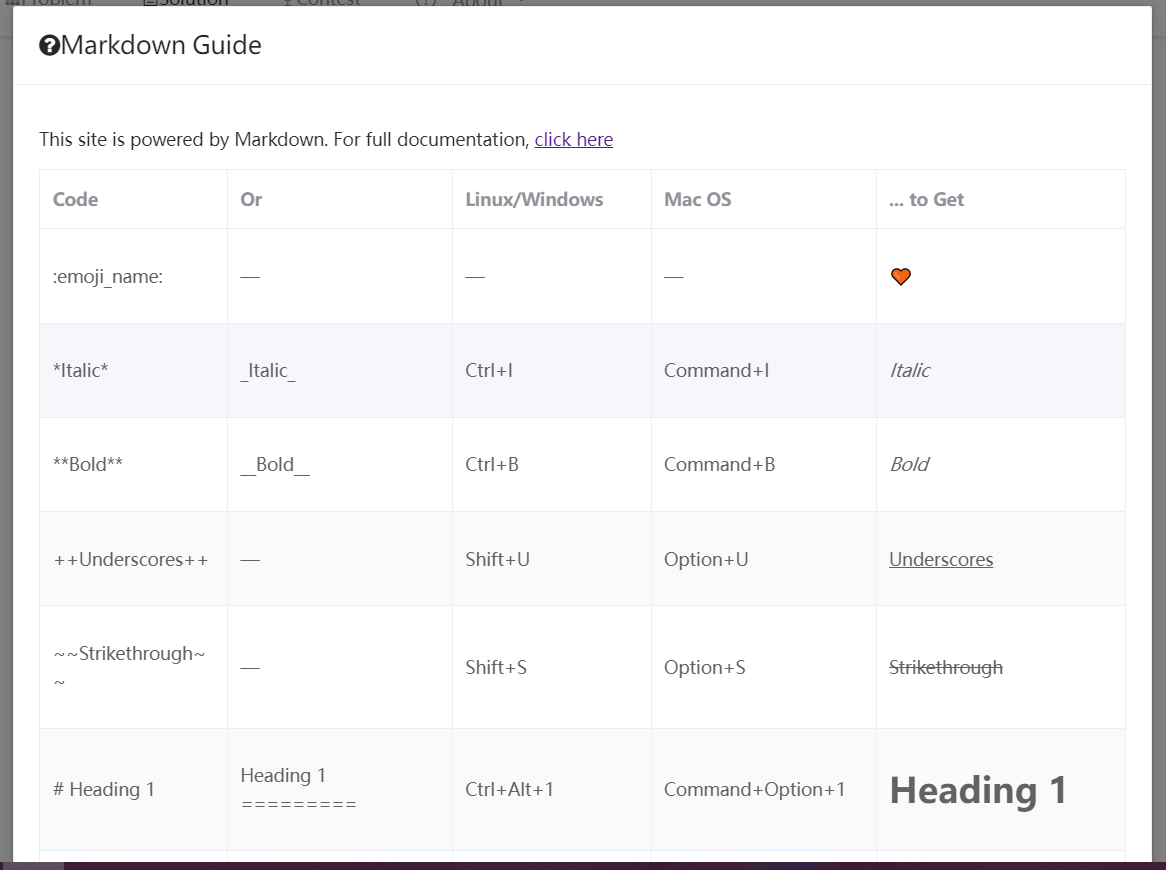Click the "Ctrl+I" shortcut cell

[x=489, y=371]
